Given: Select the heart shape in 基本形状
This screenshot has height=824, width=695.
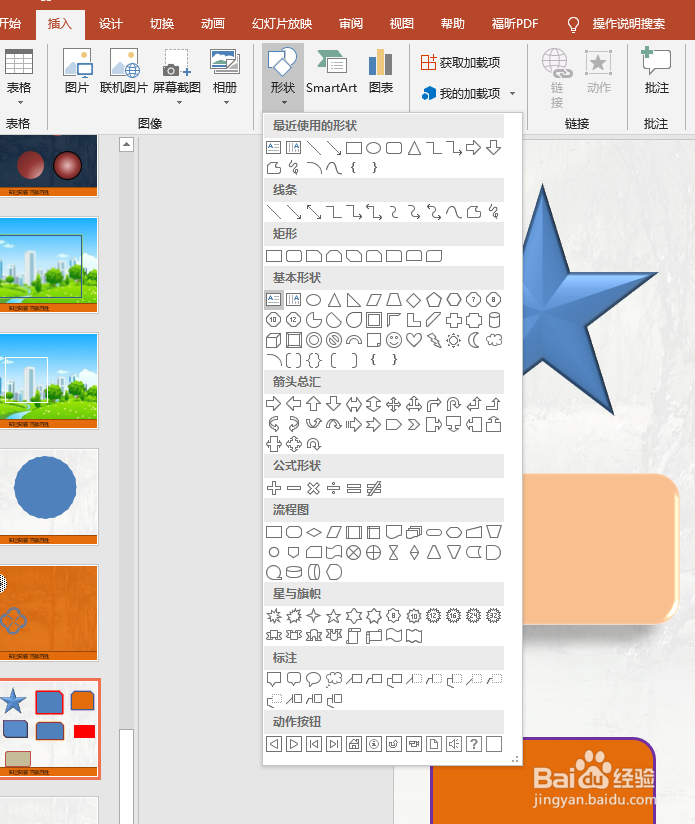Looking at the screenshot, I should click(414, 340).
